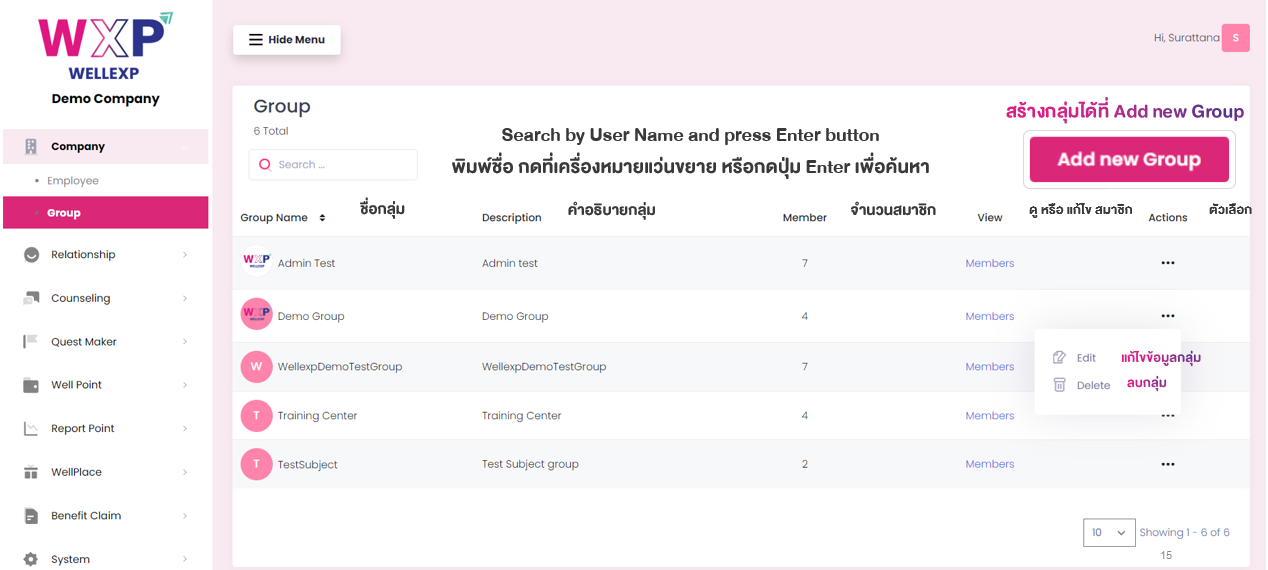
Task: Click the Well Point wallet icon
Action: pyautogui.click(x=31, y=385)
